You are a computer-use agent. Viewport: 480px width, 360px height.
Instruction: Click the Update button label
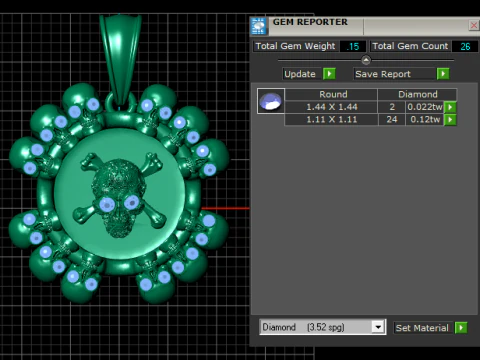[302, 74]
